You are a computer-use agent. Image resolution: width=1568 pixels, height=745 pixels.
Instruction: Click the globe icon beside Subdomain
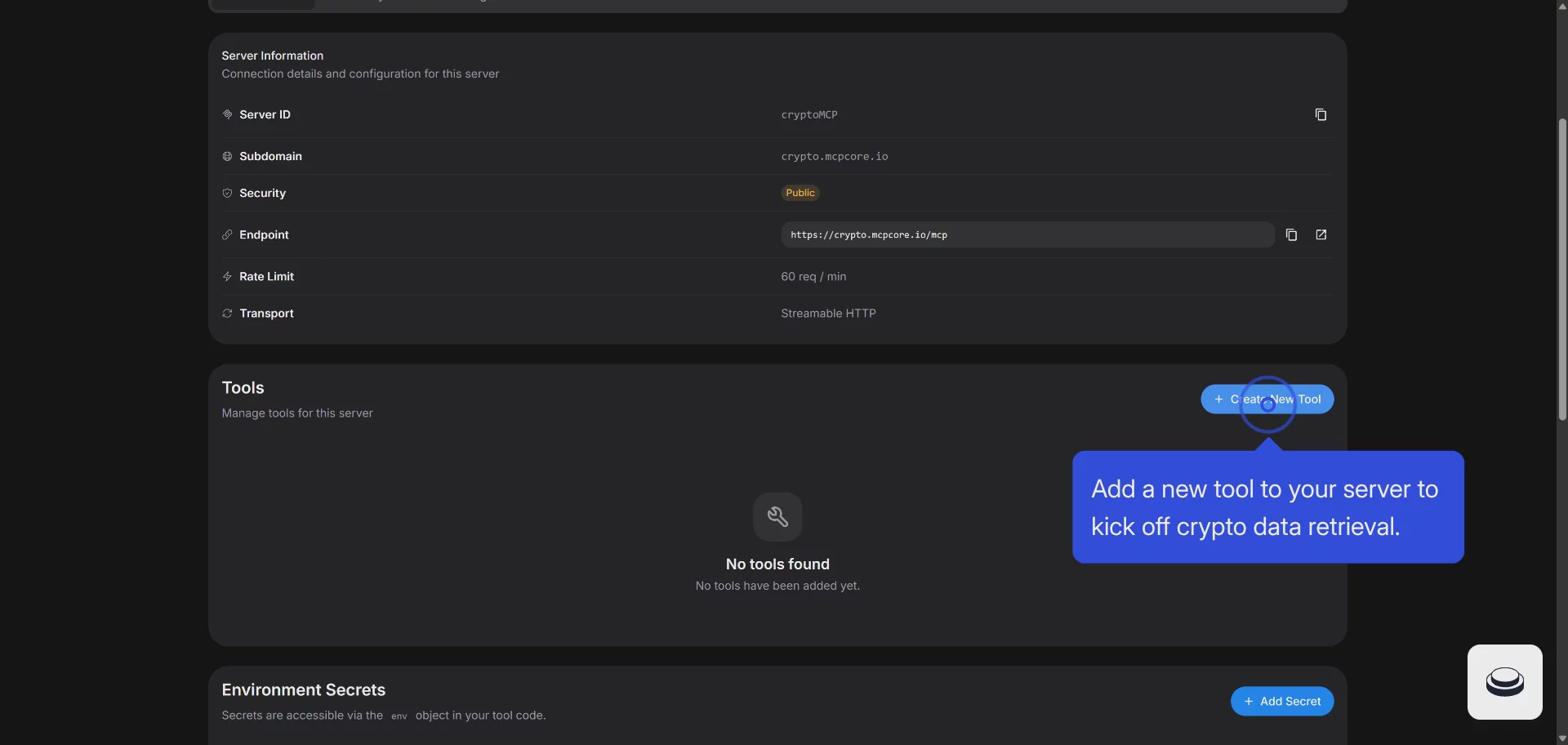point(227,157)
